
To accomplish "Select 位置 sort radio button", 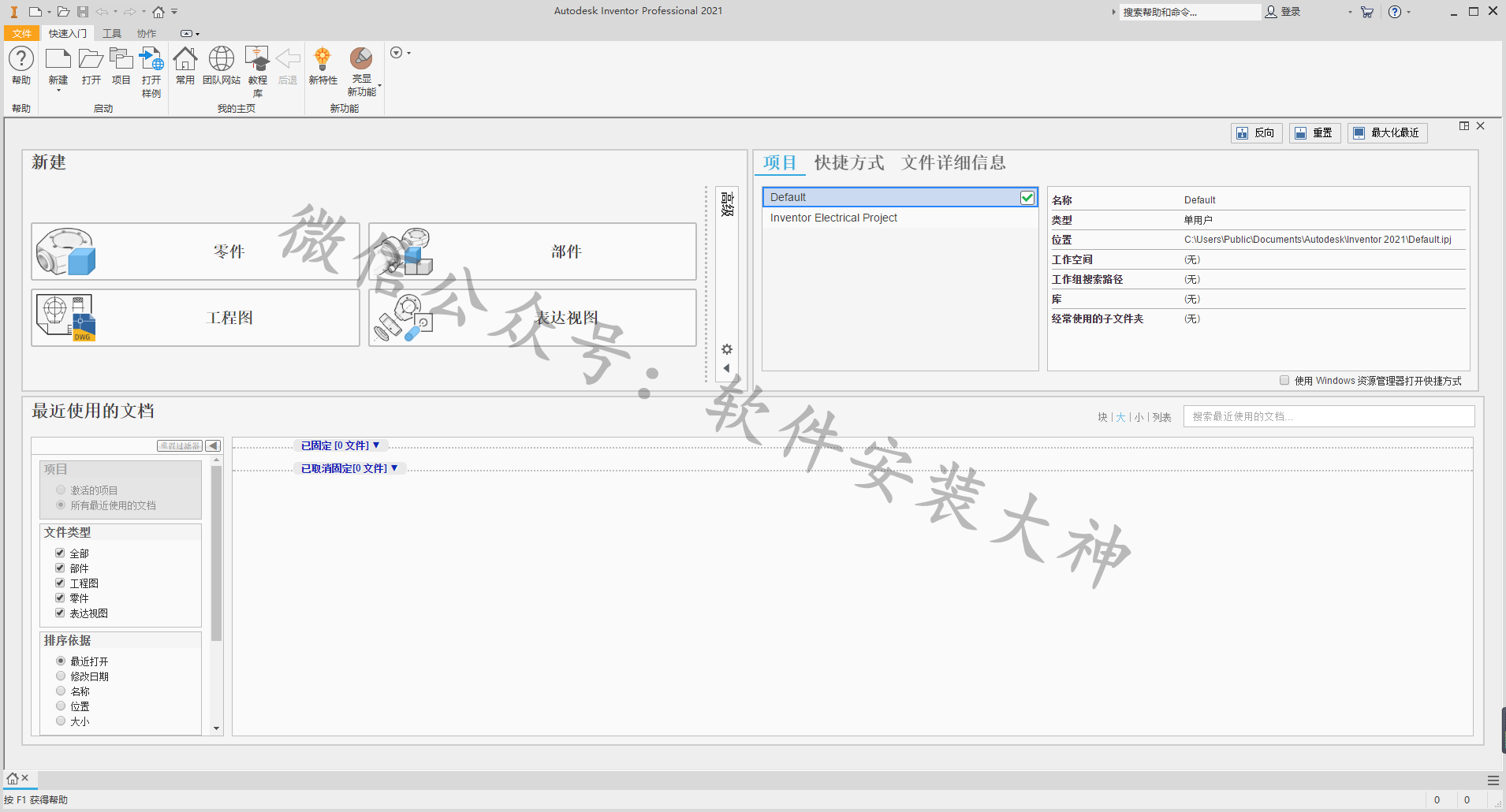I will [61, 706].
